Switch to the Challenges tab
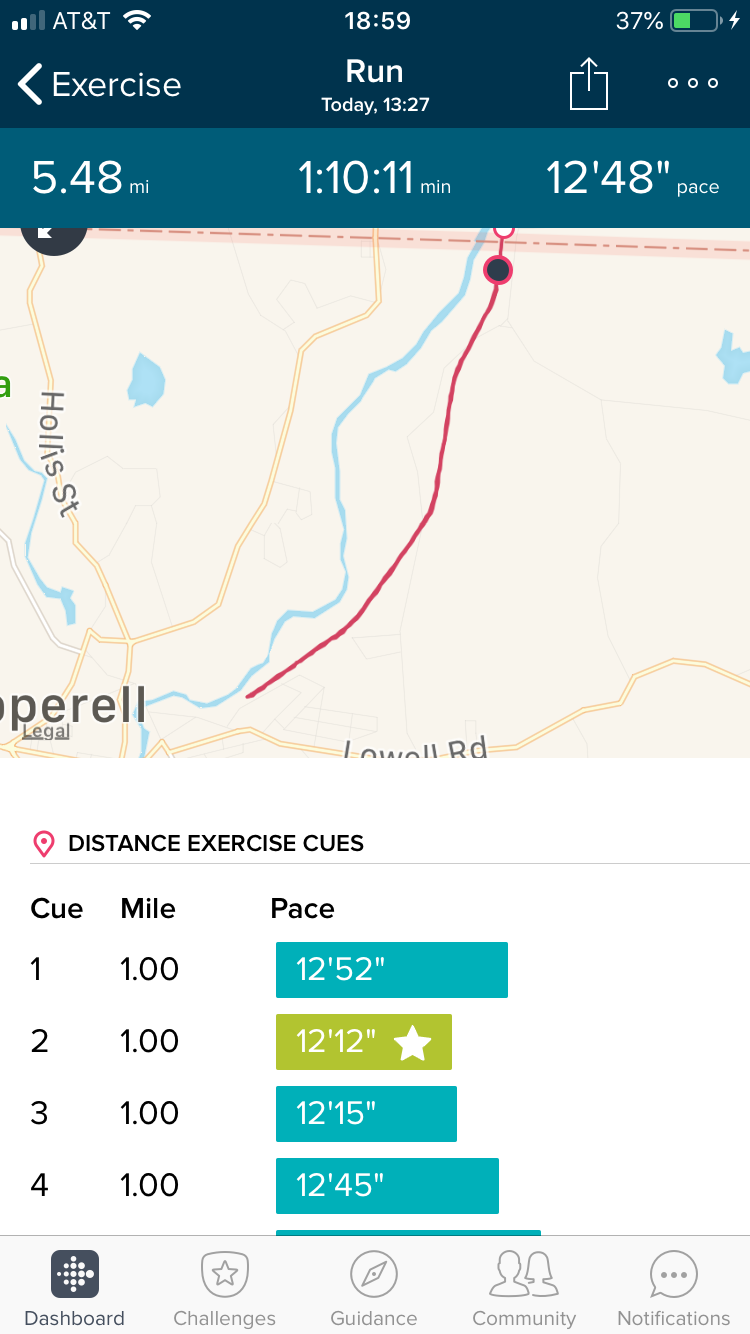 225,1289
